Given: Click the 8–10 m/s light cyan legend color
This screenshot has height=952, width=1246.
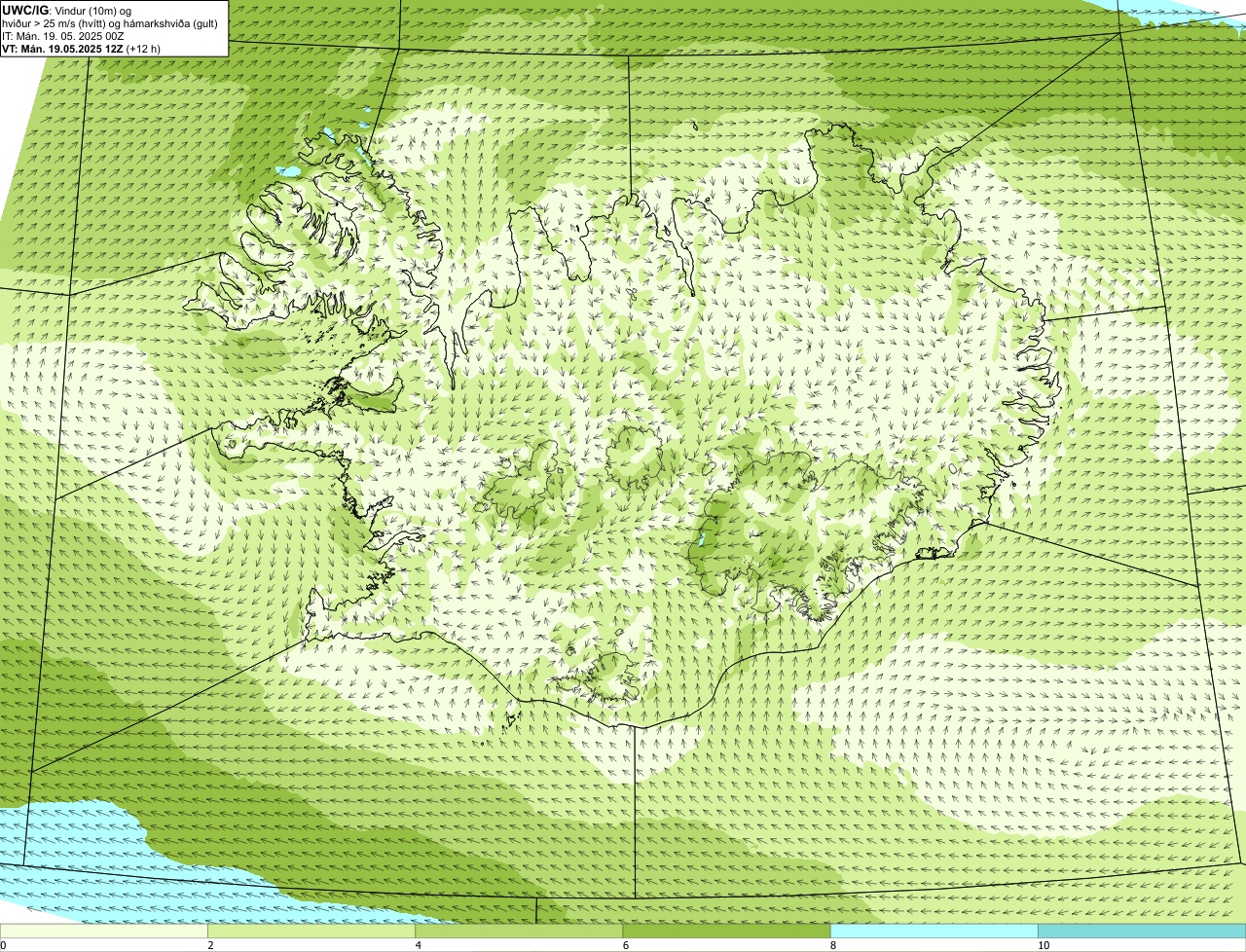Looking at the screenshot, I should pos(934,932).
